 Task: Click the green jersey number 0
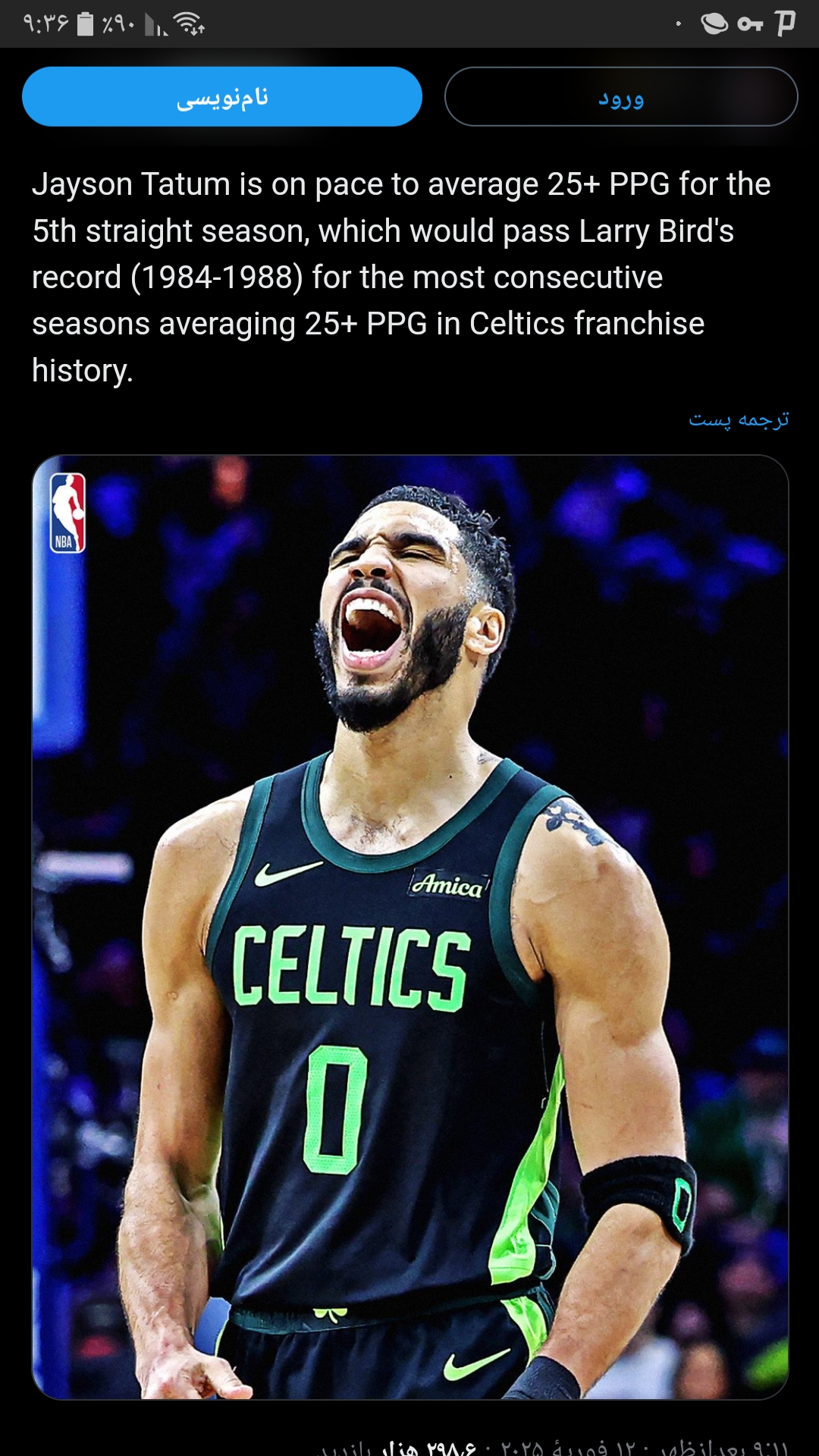click(335, 1109)
